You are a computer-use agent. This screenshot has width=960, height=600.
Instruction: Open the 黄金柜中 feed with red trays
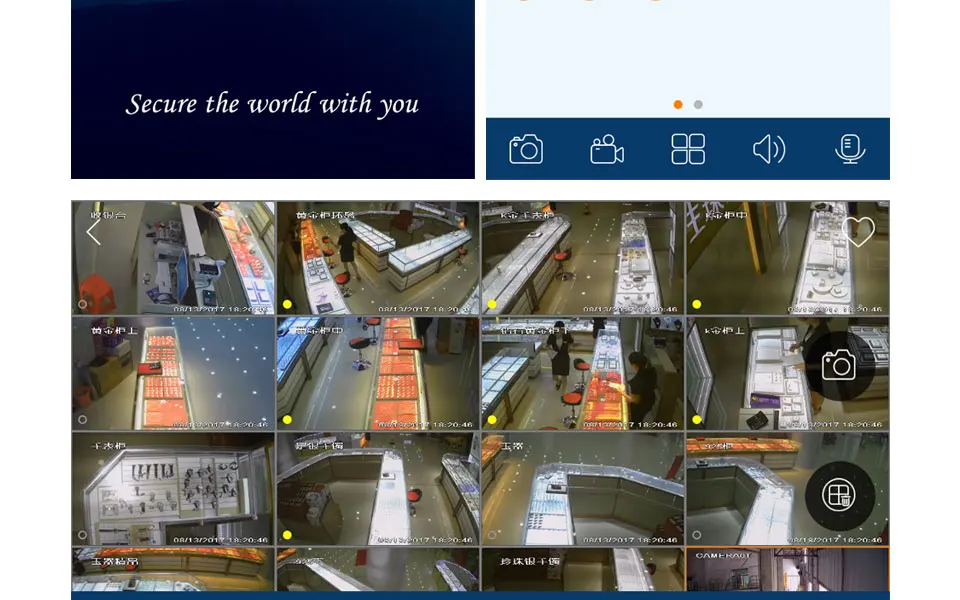click(x=378, y=373)
